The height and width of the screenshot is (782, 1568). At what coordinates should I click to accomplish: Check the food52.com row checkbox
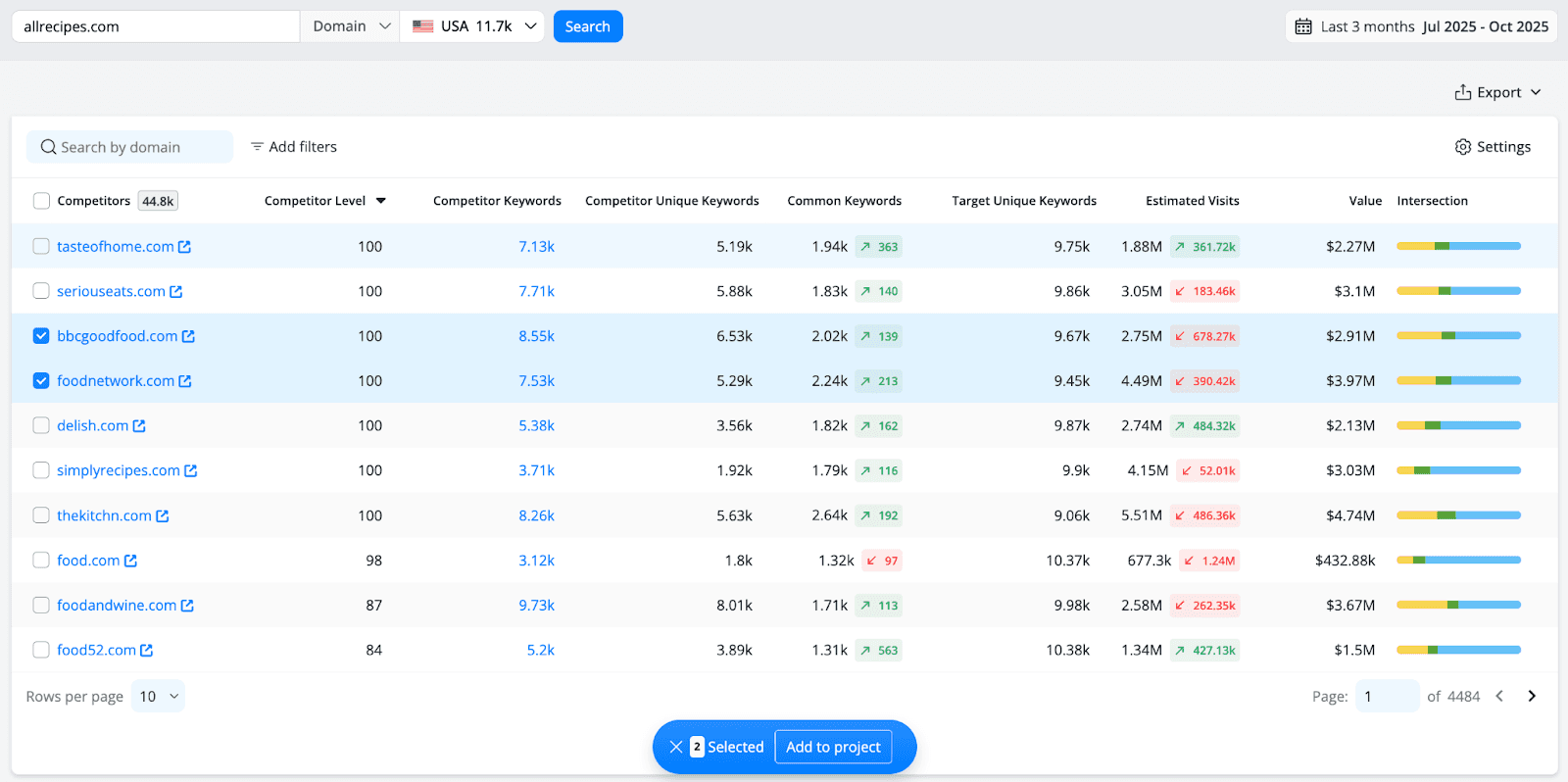(41, 650)
